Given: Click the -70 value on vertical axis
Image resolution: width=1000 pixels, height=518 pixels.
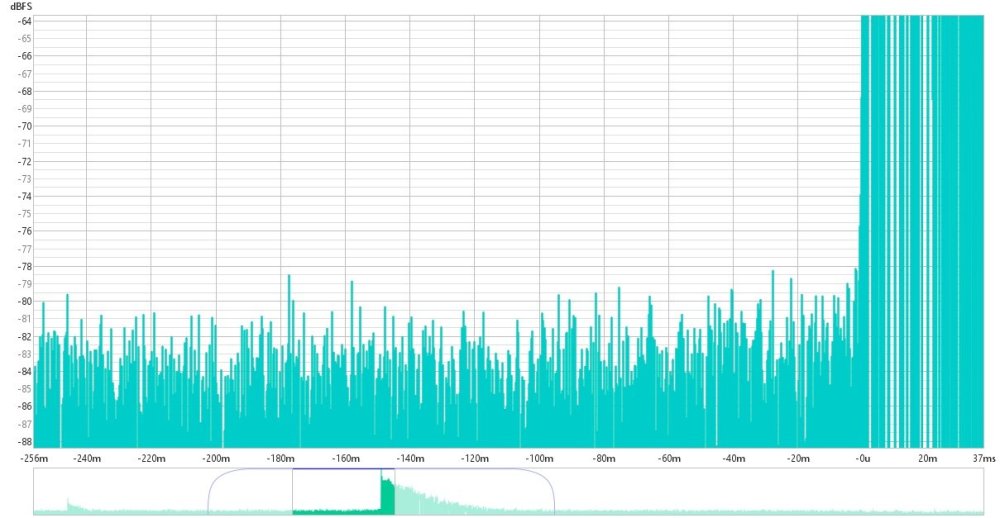Looking at the screenshot, I should [x=24, y=126].
